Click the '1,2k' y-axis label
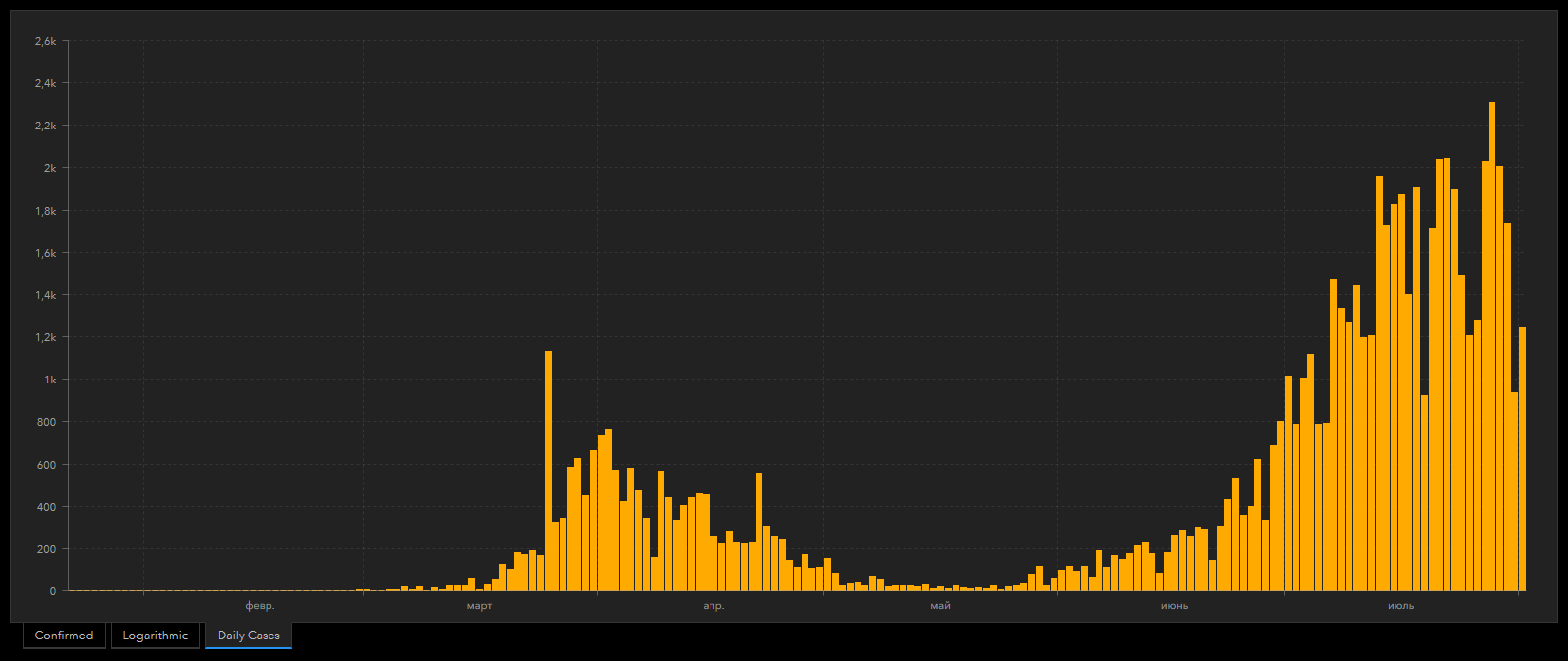 pos(45,337)
